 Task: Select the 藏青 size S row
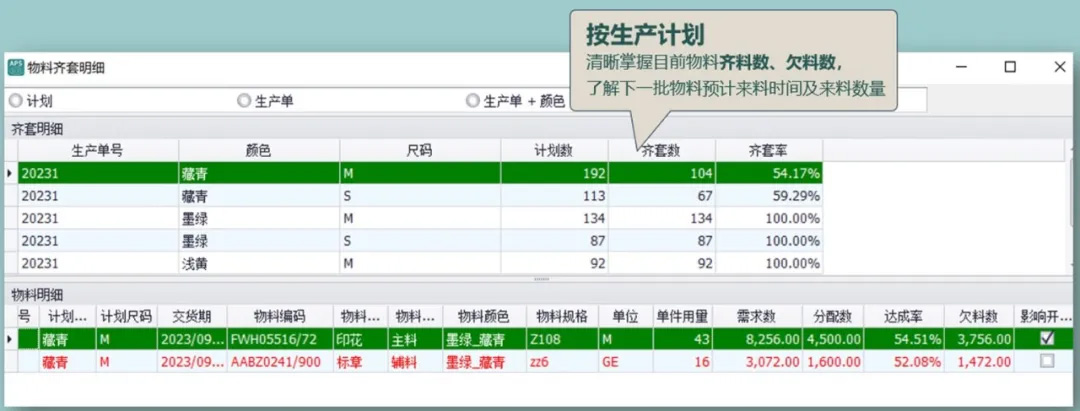[258, 196]
